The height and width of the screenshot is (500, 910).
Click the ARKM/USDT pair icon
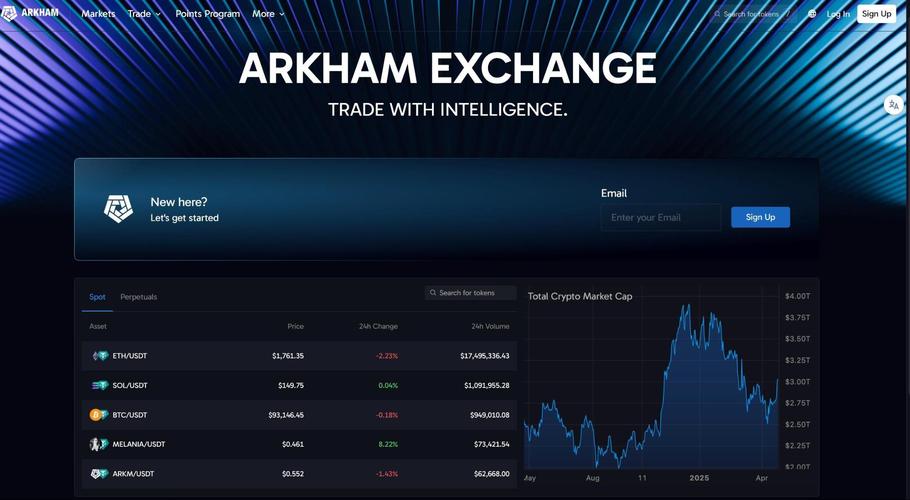(x=99, y=474)
